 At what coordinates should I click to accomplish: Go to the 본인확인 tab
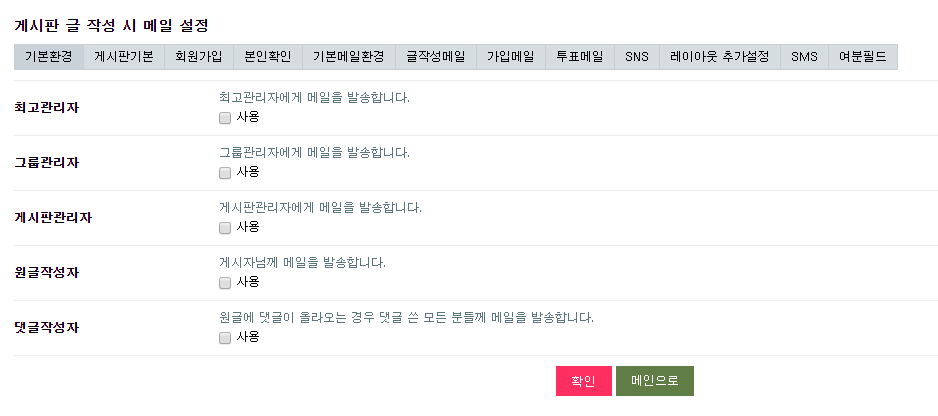tap(268, 57)
